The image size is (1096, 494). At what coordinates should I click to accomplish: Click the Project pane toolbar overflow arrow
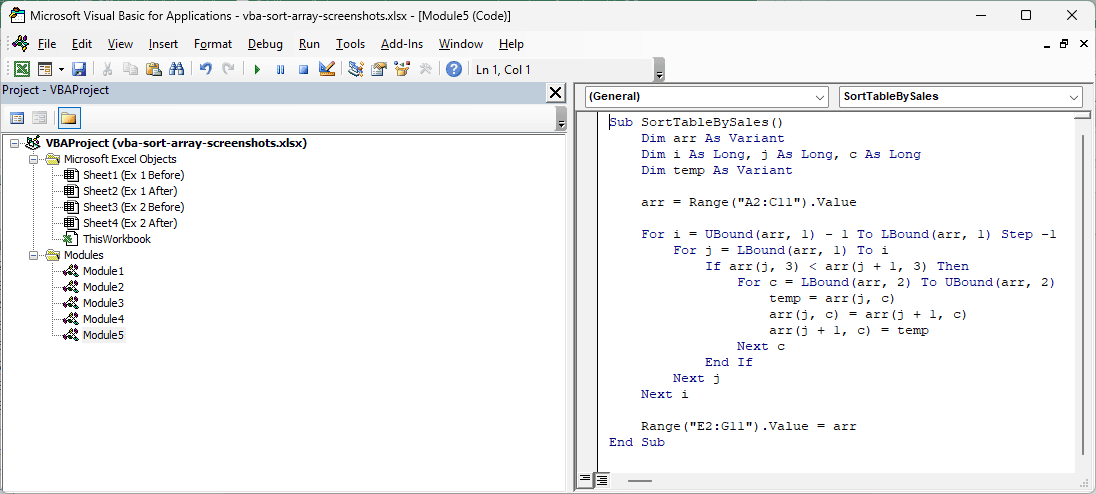click(561, 121)
